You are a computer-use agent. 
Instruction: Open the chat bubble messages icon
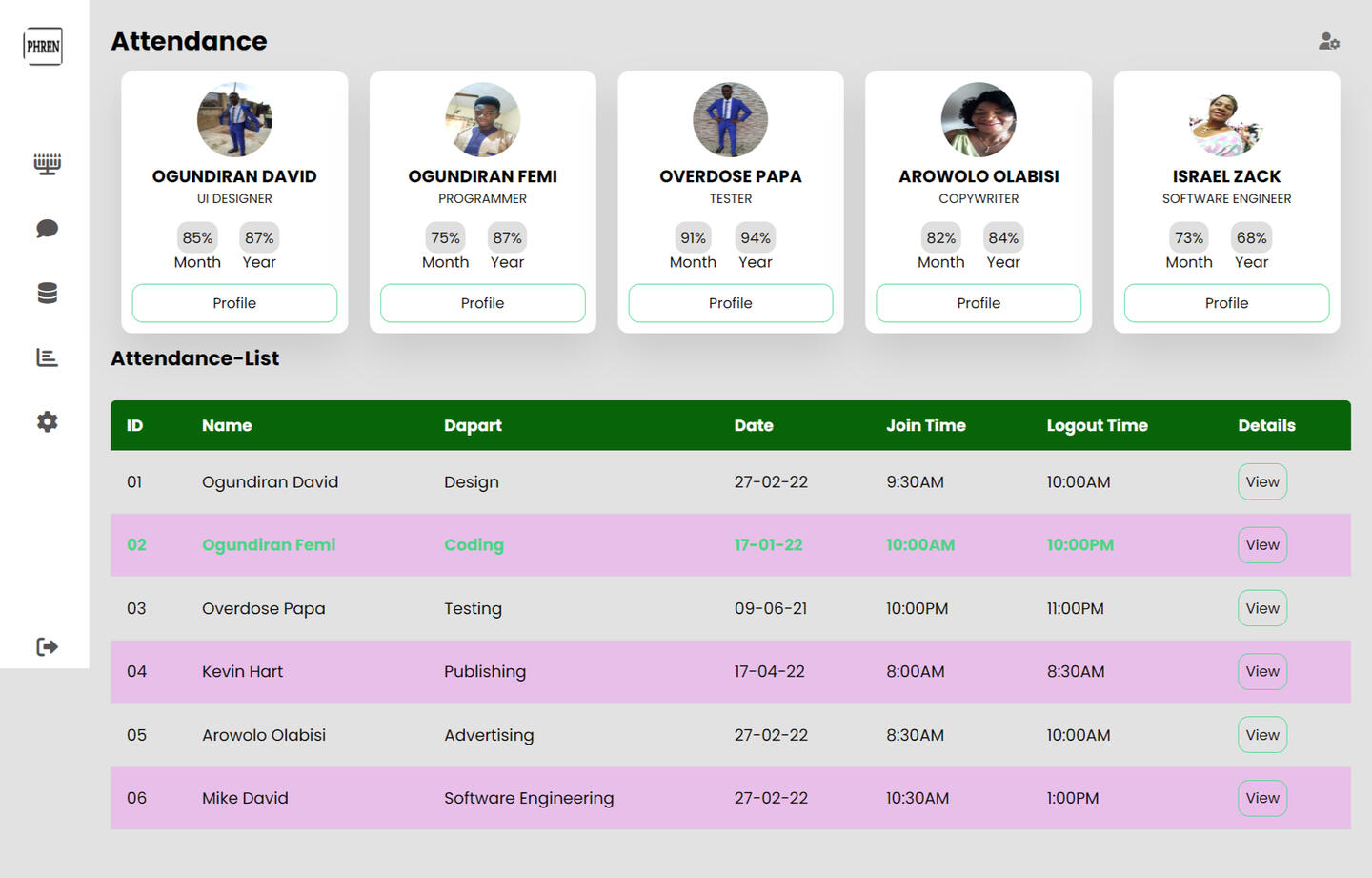click(x=47, y=229)
